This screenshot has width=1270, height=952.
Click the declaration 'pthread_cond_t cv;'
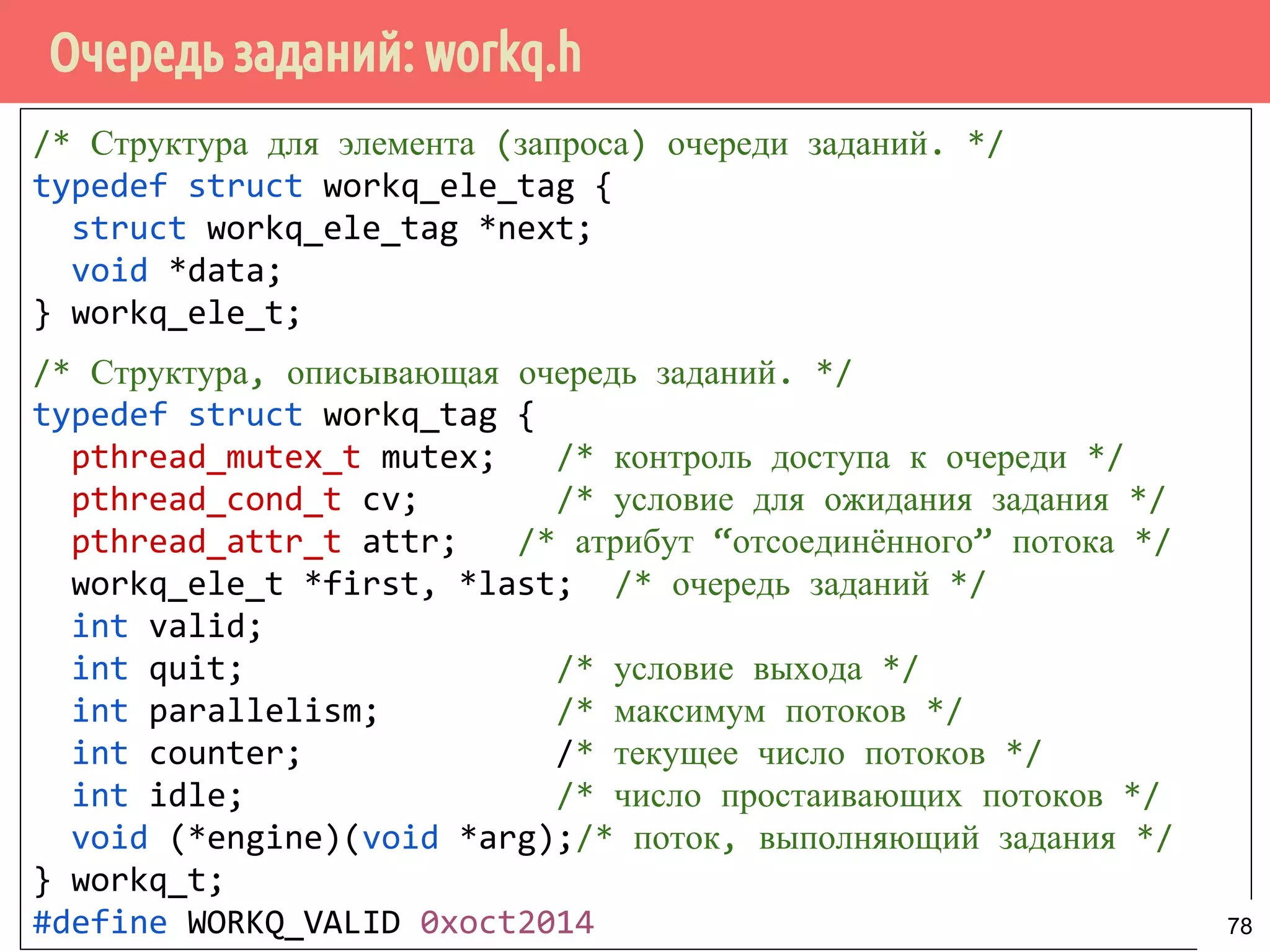(244, 500)
